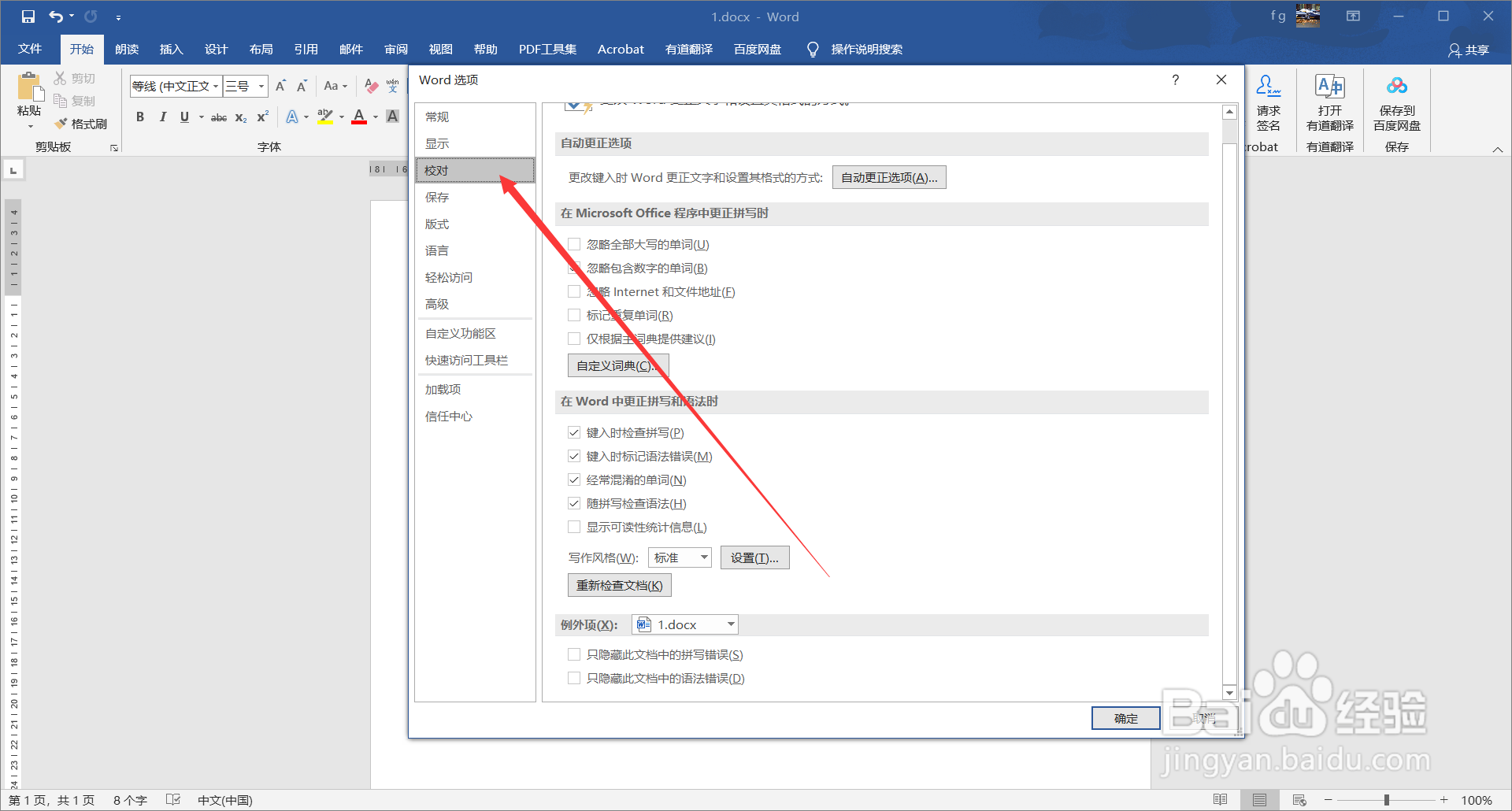Image resolution: width=1512 pixels, height=811 pixels.
Task: Select 常规 in Word Options sidebar
Action: pos(475,117)
